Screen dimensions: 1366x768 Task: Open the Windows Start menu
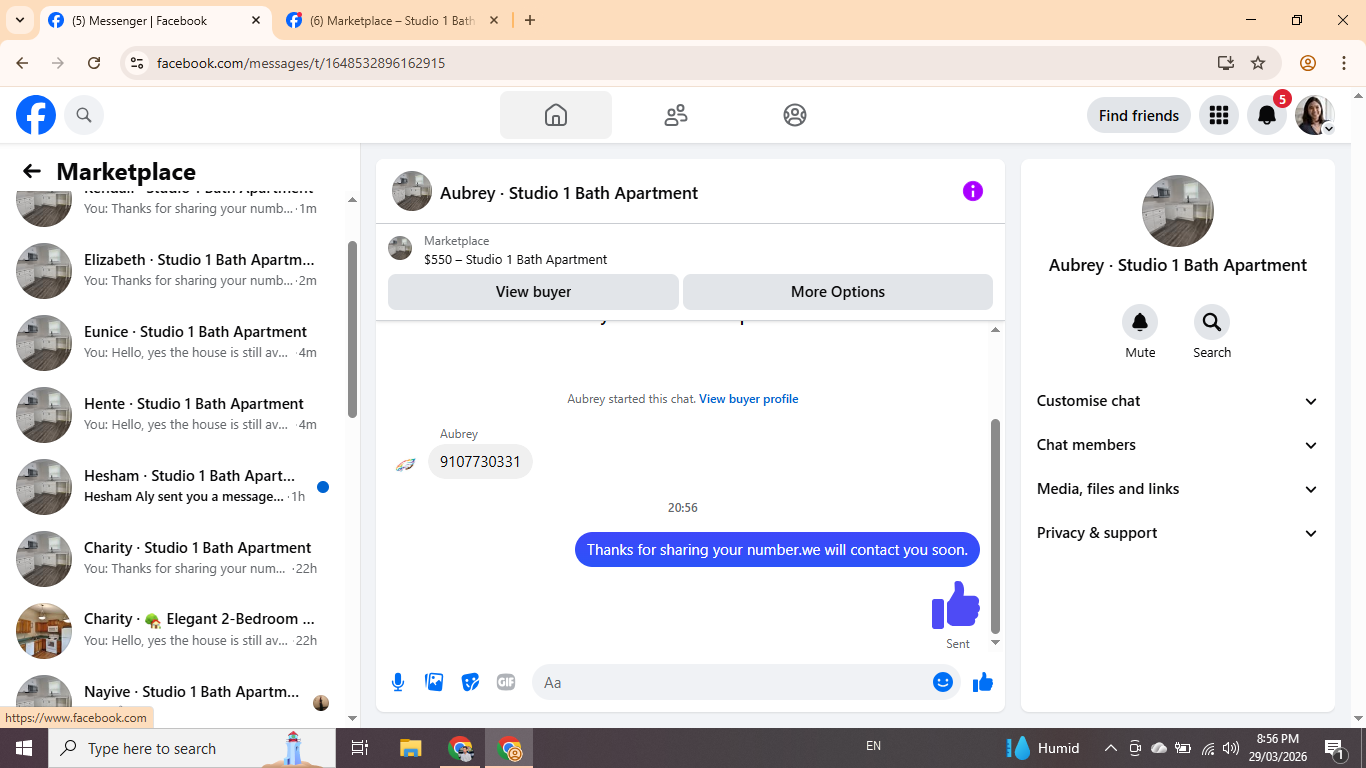[x=24, y=748]
